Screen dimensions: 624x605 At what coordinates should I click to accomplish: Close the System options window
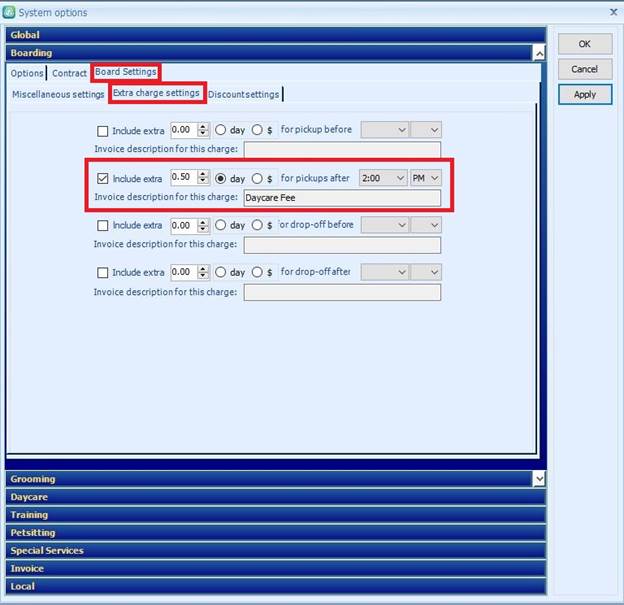(x=613, y=12)
